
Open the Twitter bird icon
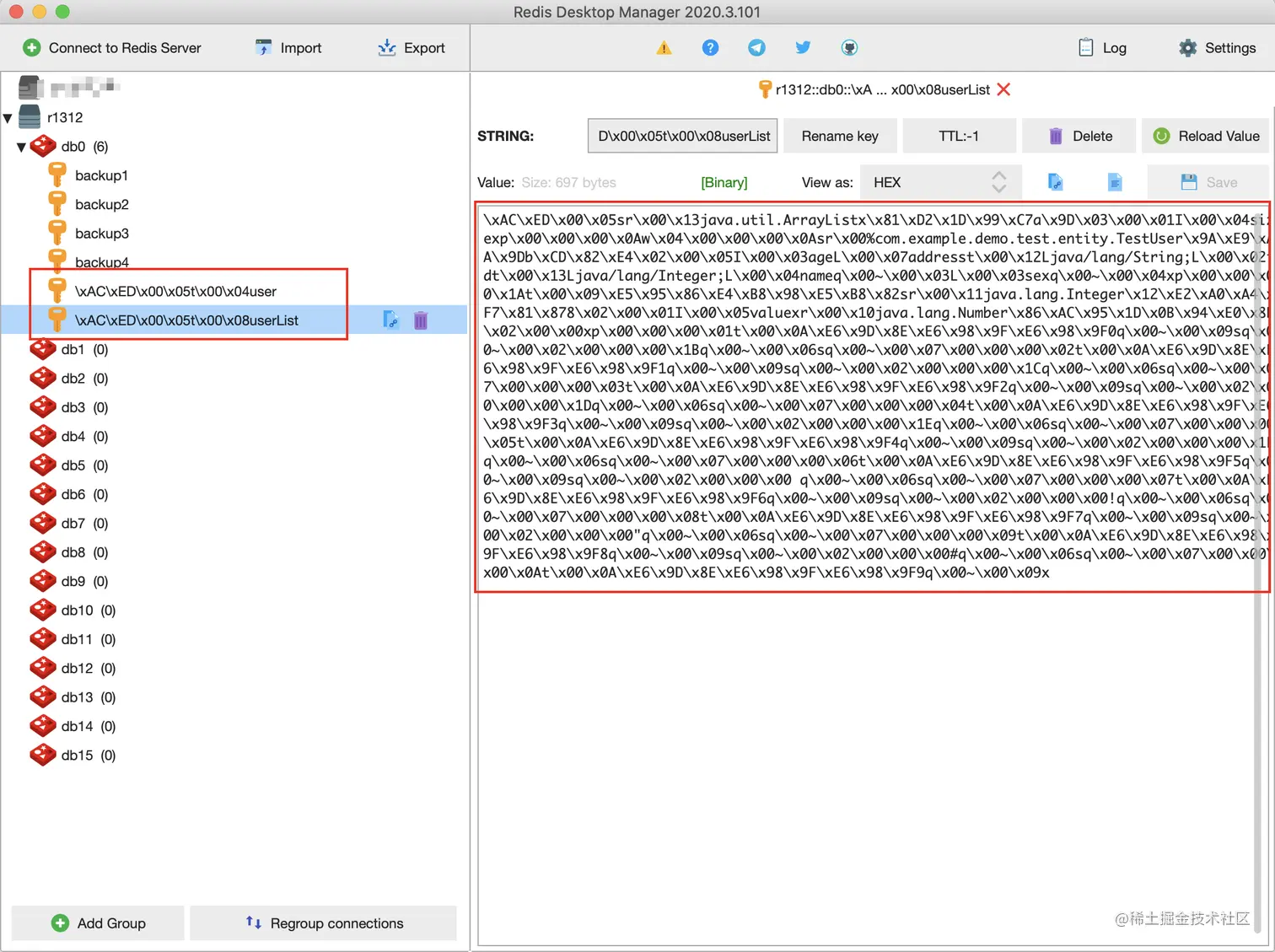pos(803,48)
